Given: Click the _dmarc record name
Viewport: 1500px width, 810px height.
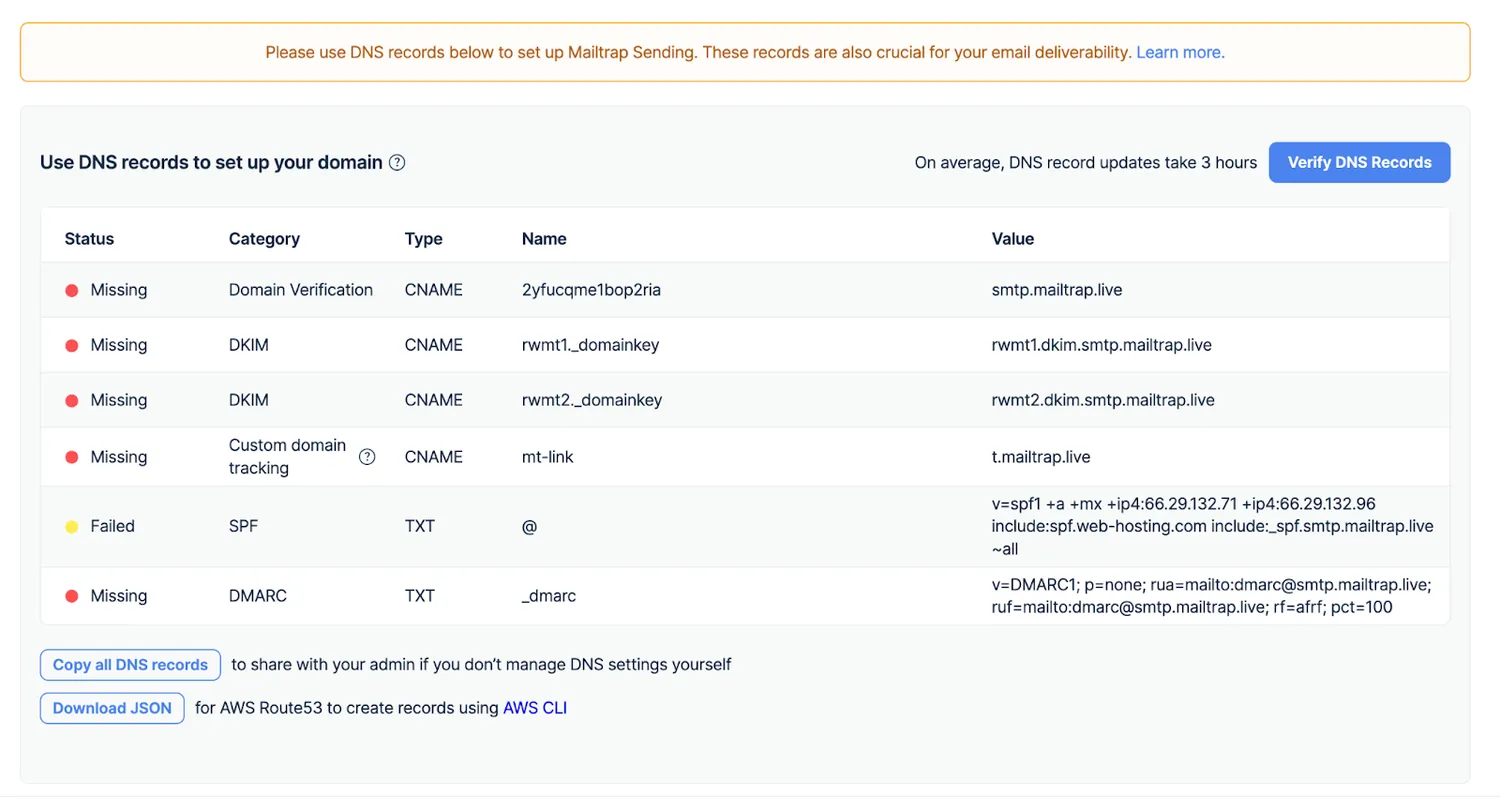Looking at the screenshot, I should (x=549, y=596).
